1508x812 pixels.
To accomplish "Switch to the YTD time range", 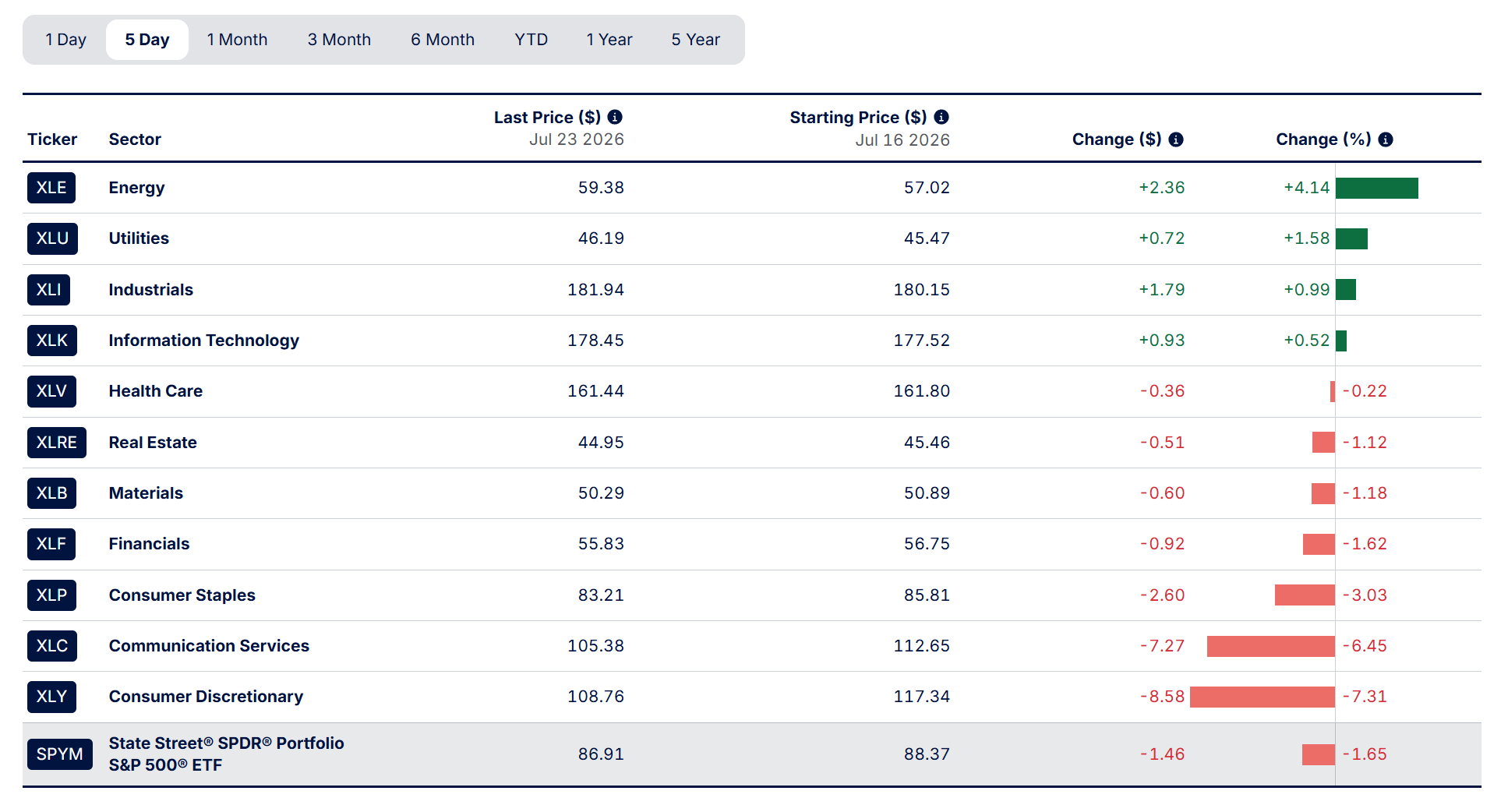I will [532, 40].
